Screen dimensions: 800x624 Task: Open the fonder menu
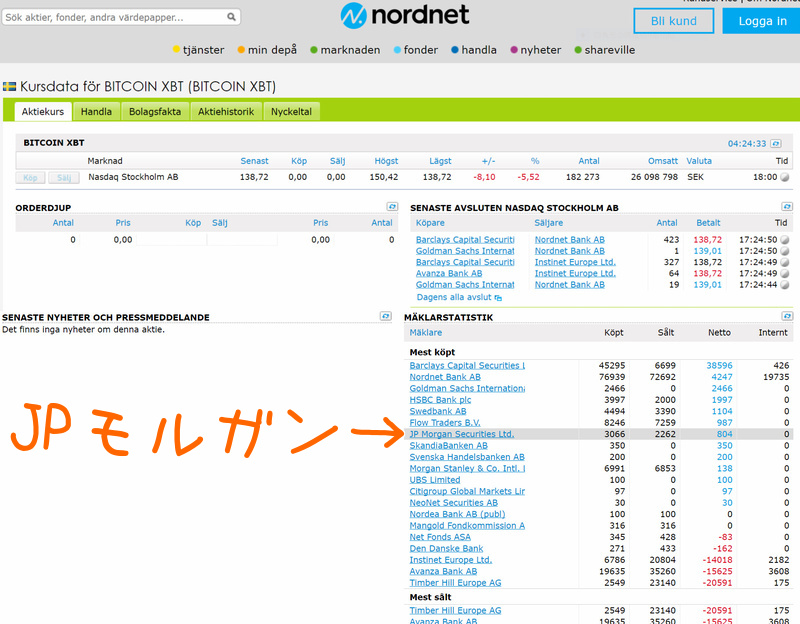pyautogui.click(x=415, y=50)
